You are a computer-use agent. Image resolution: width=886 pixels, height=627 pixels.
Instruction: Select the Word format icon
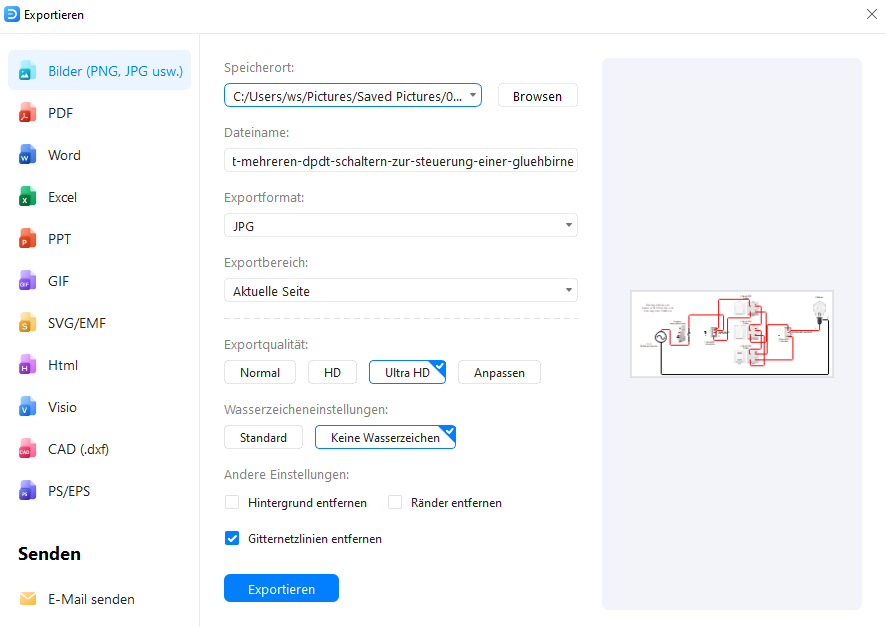pyautogui.click(x=28, y=156)
